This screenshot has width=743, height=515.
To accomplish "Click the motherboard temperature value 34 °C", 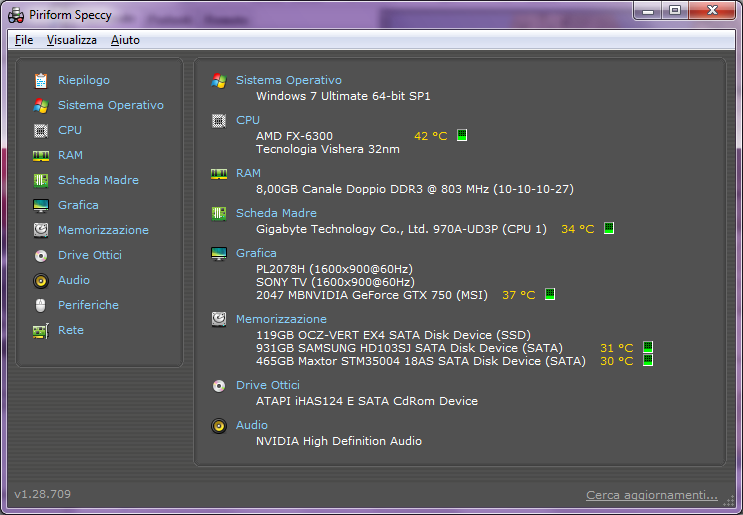I will pos(578,229).
